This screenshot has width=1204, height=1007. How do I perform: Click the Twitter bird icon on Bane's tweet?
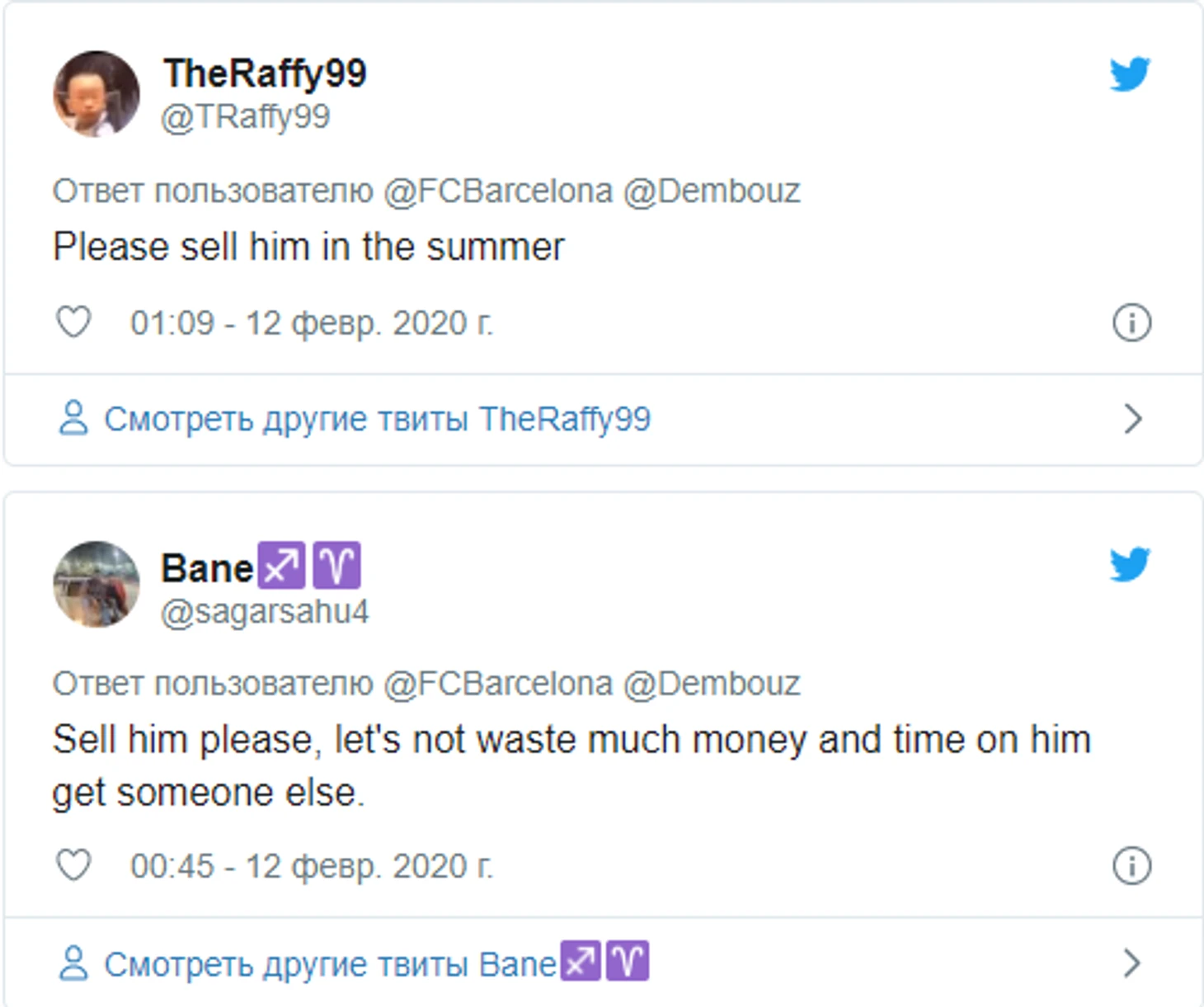1129,565
